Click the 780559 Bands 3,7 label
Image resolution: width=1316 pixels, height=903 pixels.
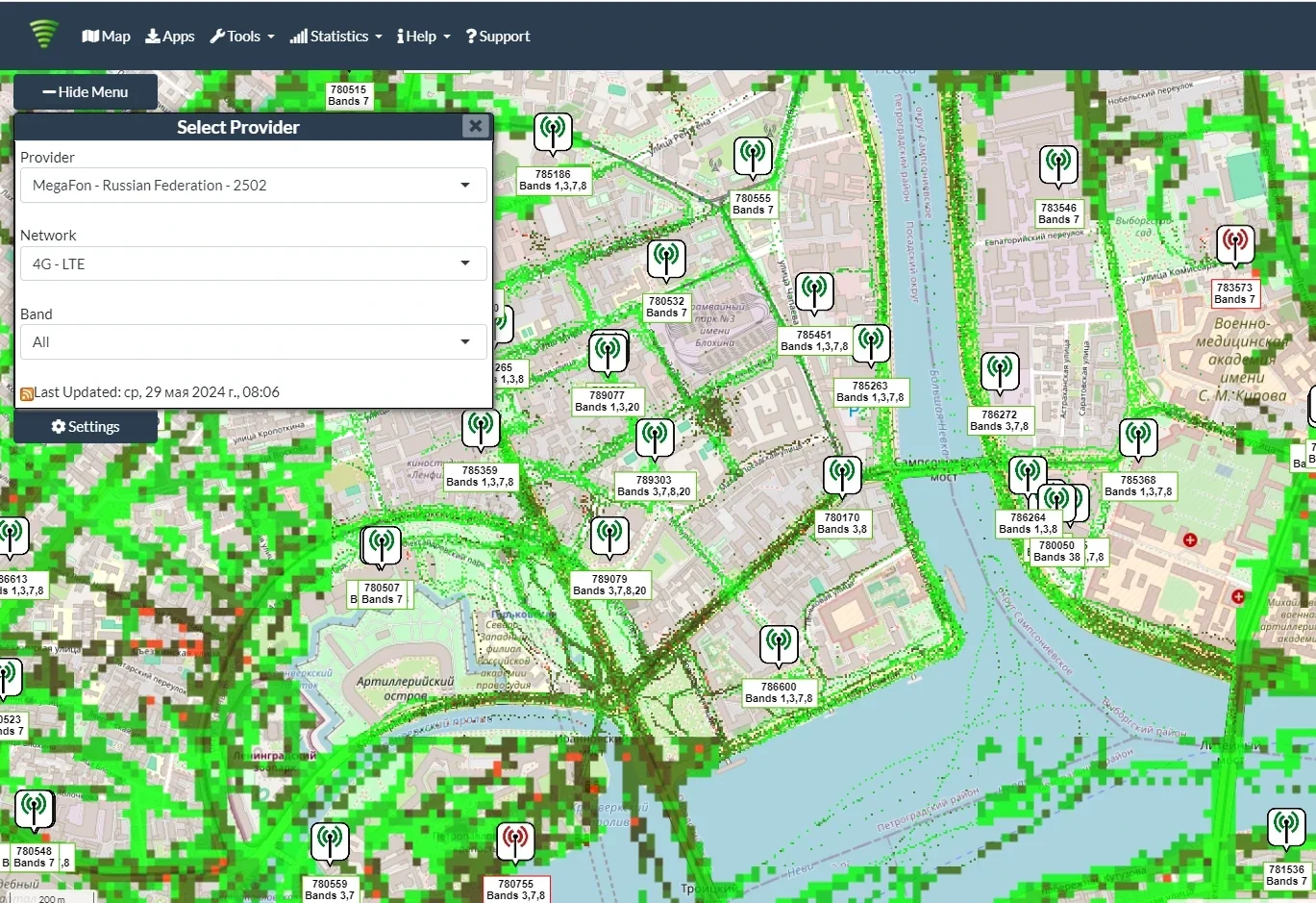pos(330,890)
